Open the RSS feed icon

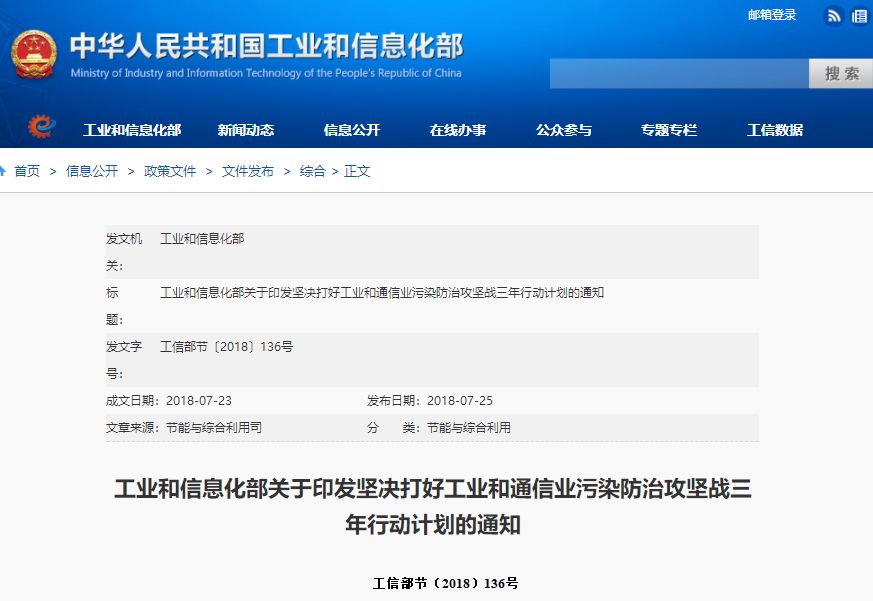833,16
